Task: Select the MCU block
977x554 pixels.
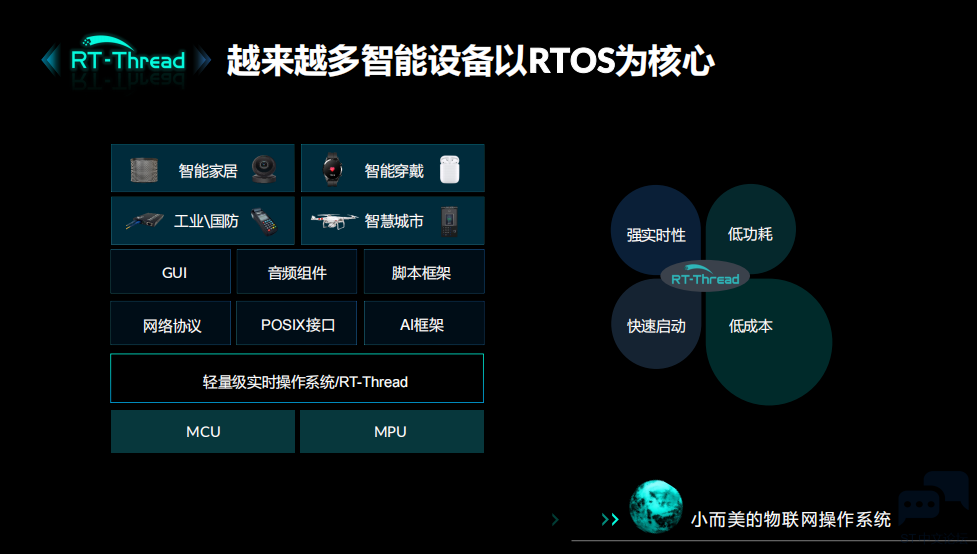Action: [203, 431]
